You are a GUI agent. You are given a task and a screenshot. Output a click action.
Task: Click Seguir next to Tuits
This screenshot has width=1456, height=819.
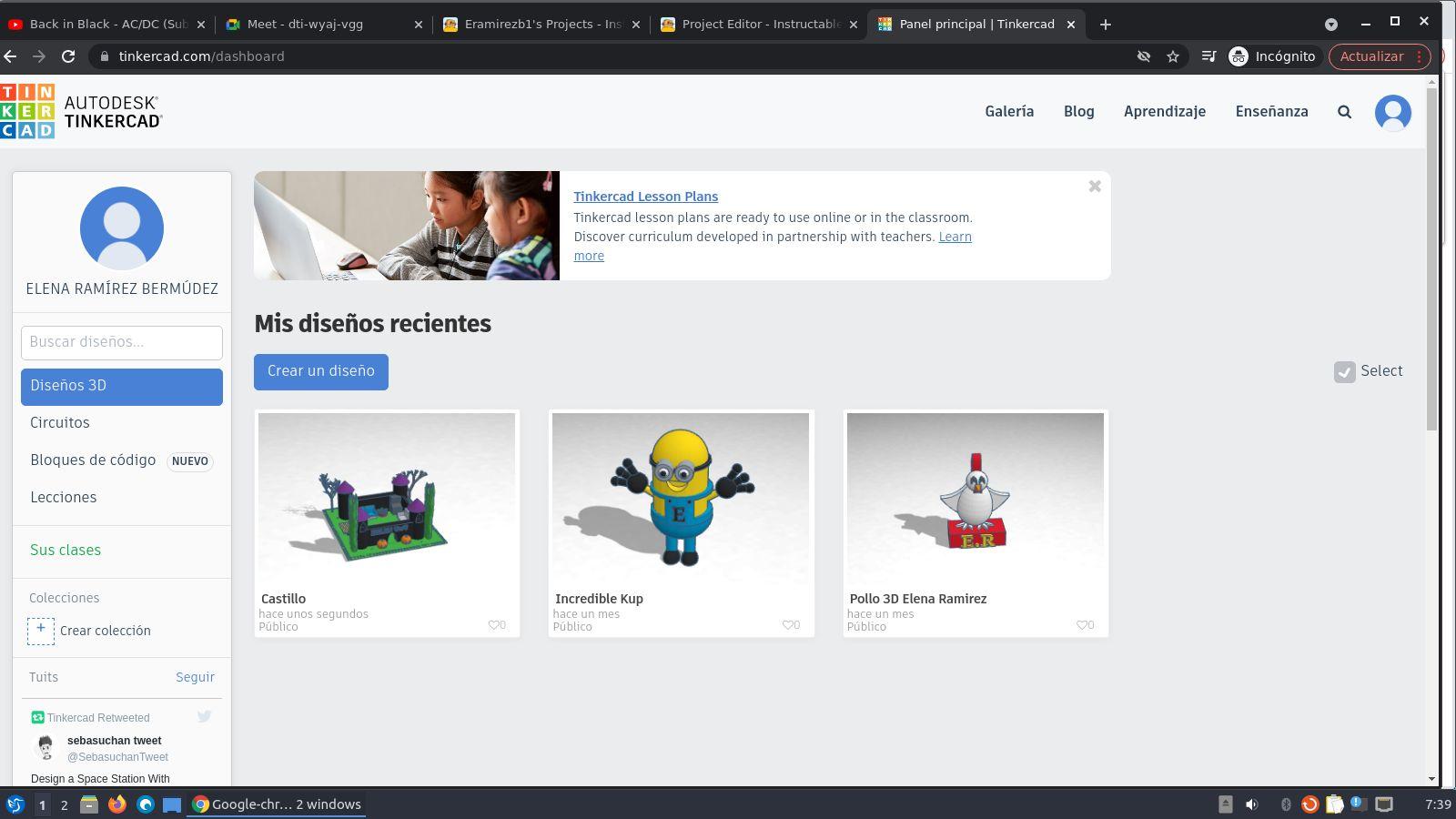click(195, 677)
